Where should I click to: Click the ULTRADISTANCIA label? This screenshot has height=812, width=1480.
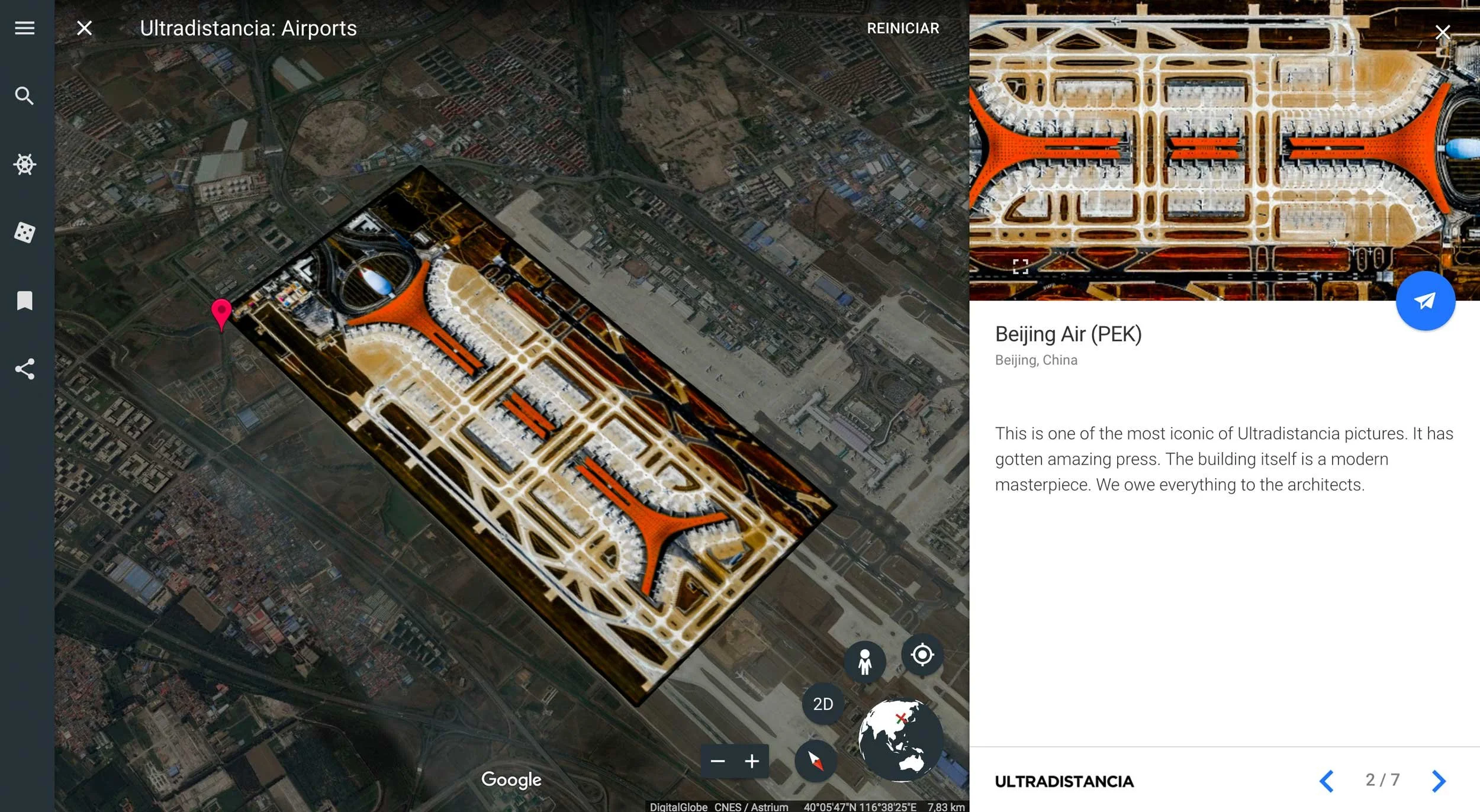(1064, 782)
